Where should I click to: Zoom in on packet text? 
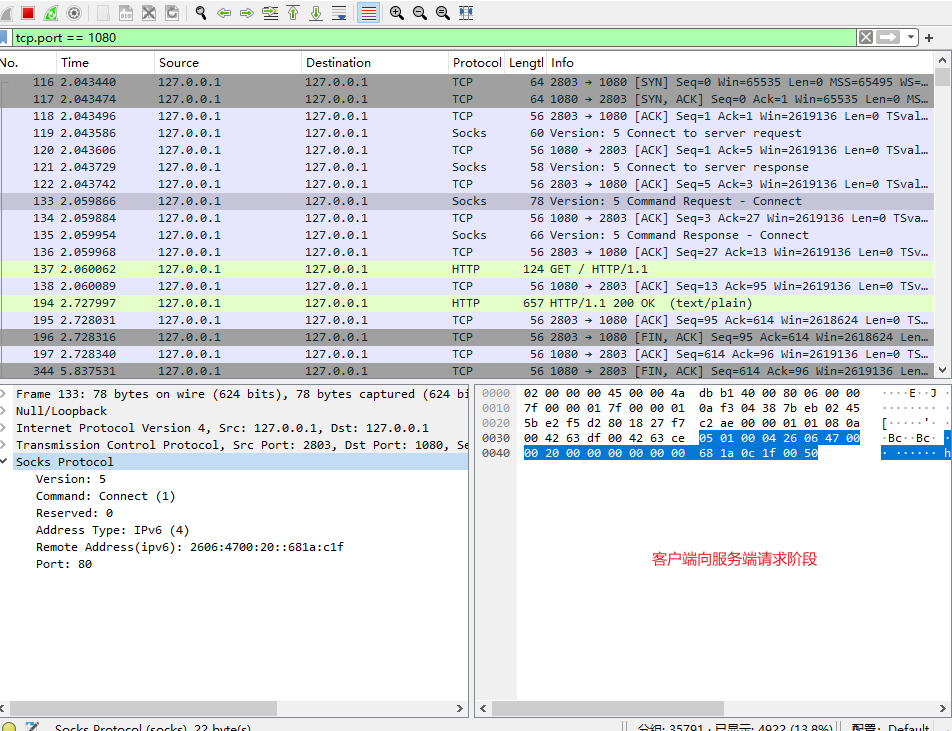pyautogui.click(x=396, y=13)
